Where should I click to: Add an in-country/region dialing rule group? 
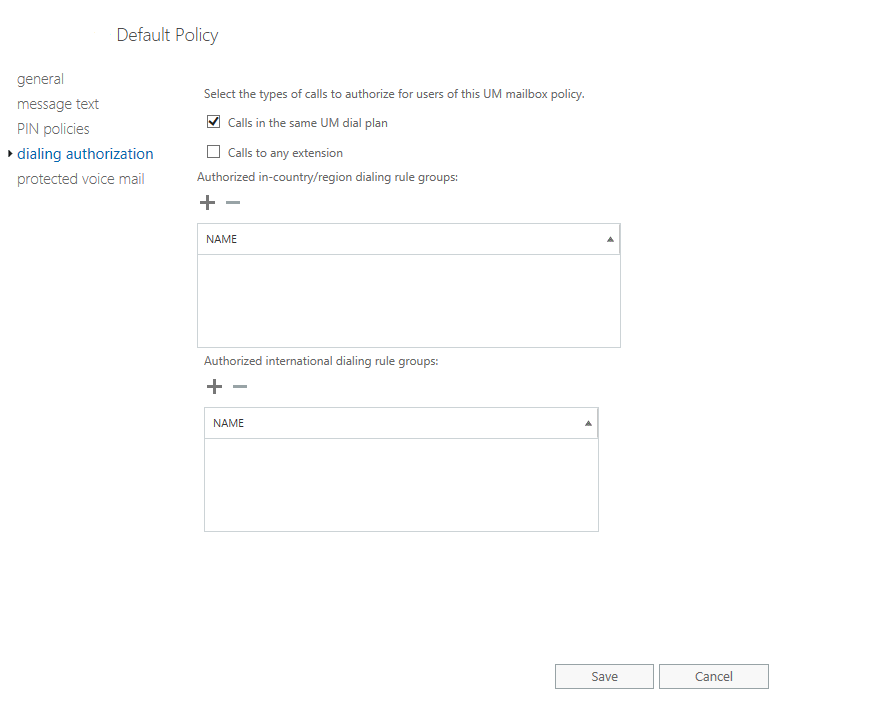coord(208,203)
